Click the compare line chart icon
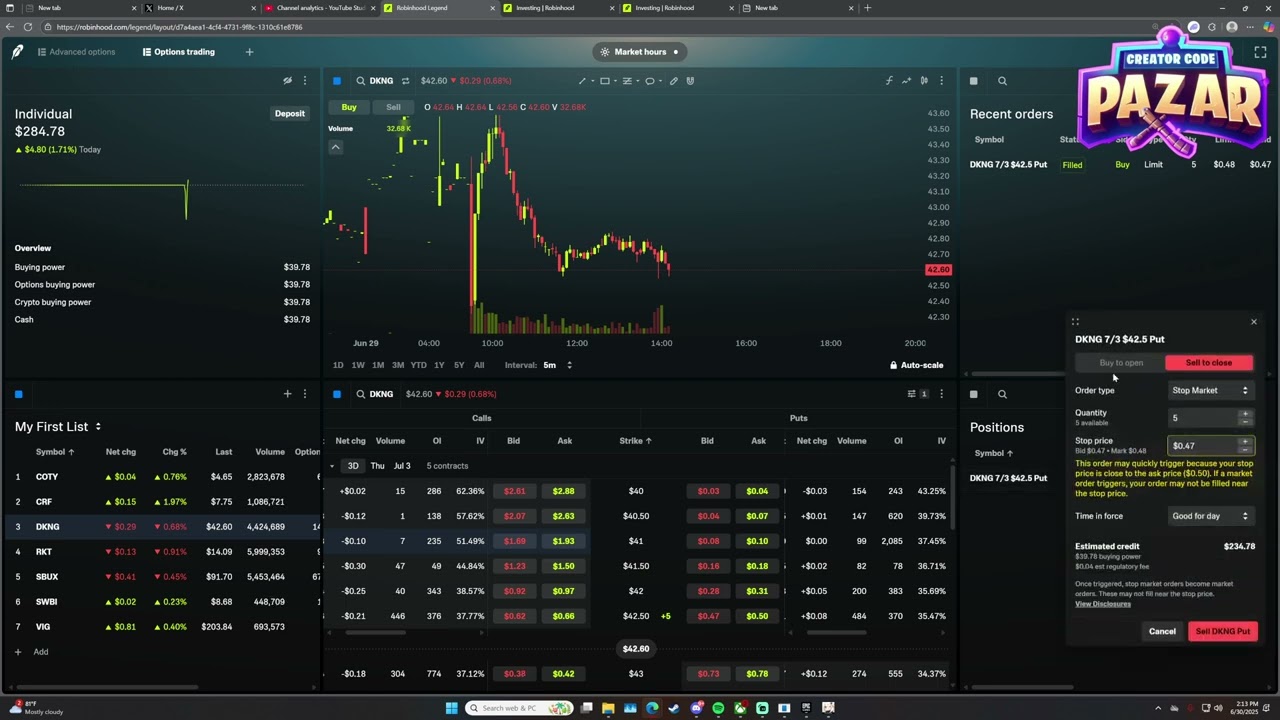The image size is (1280, 720). pos(907,81)
